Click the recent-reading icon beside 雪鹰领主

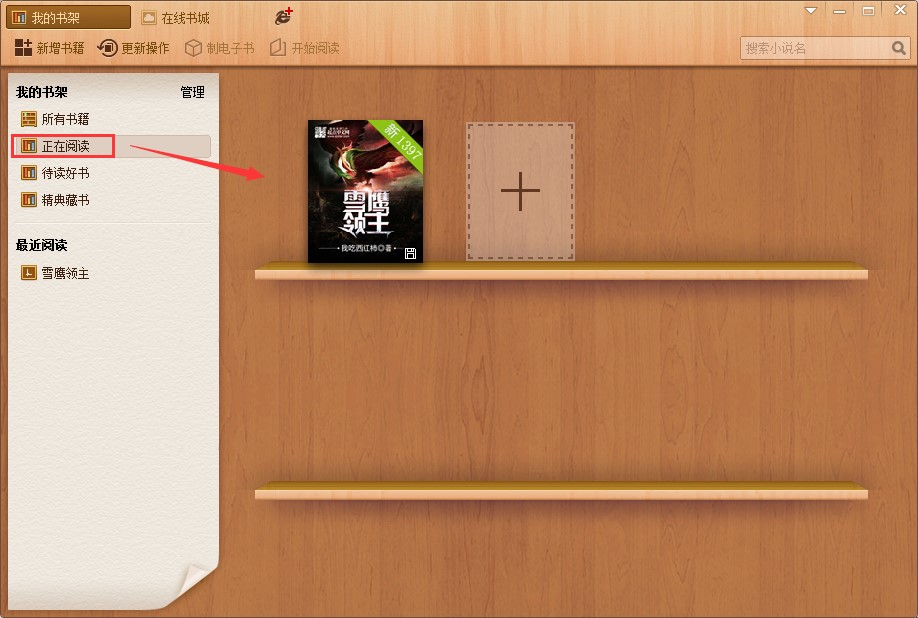29,273
